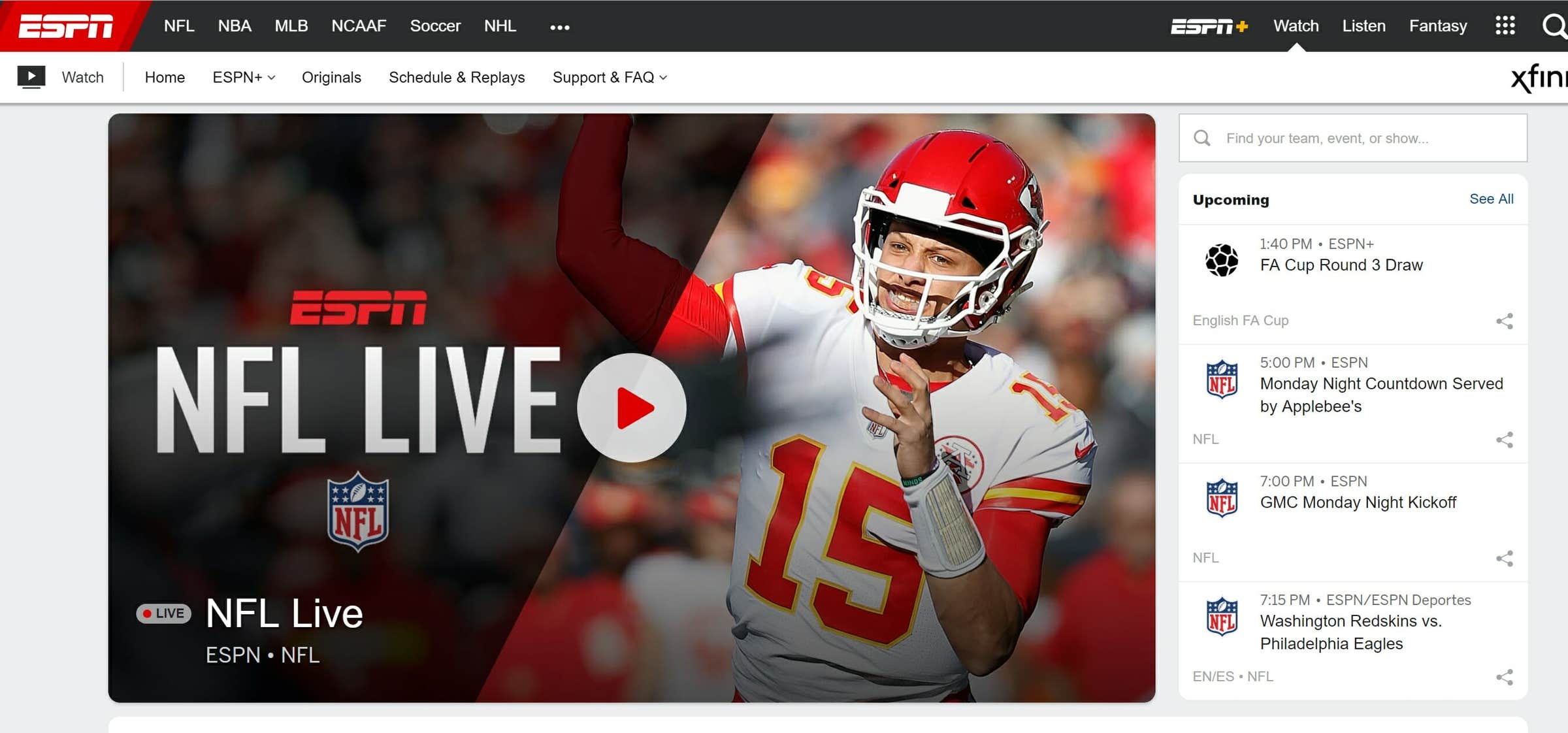Viewport: 1568px width, 733px height.
Task: Open the MLB menu
Action: coord(291,26)
